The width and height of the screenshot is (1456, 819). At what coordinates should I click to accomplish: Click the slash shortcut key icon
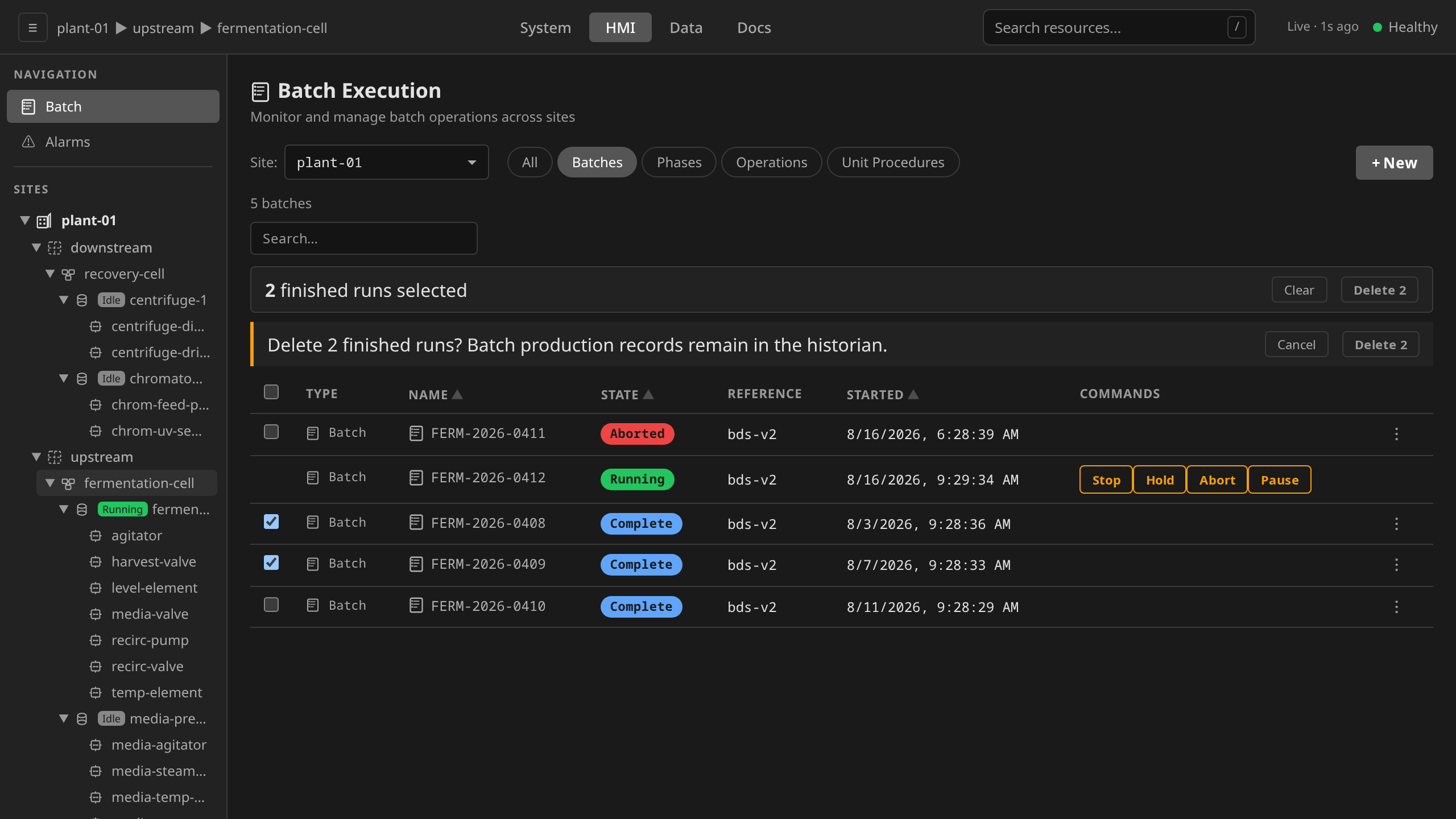coord(1236,27)
